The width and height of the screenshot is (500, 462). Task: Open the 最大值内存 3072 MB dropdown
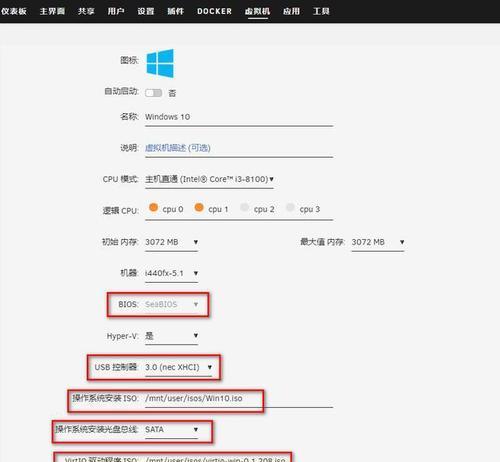tap(378, 242)
